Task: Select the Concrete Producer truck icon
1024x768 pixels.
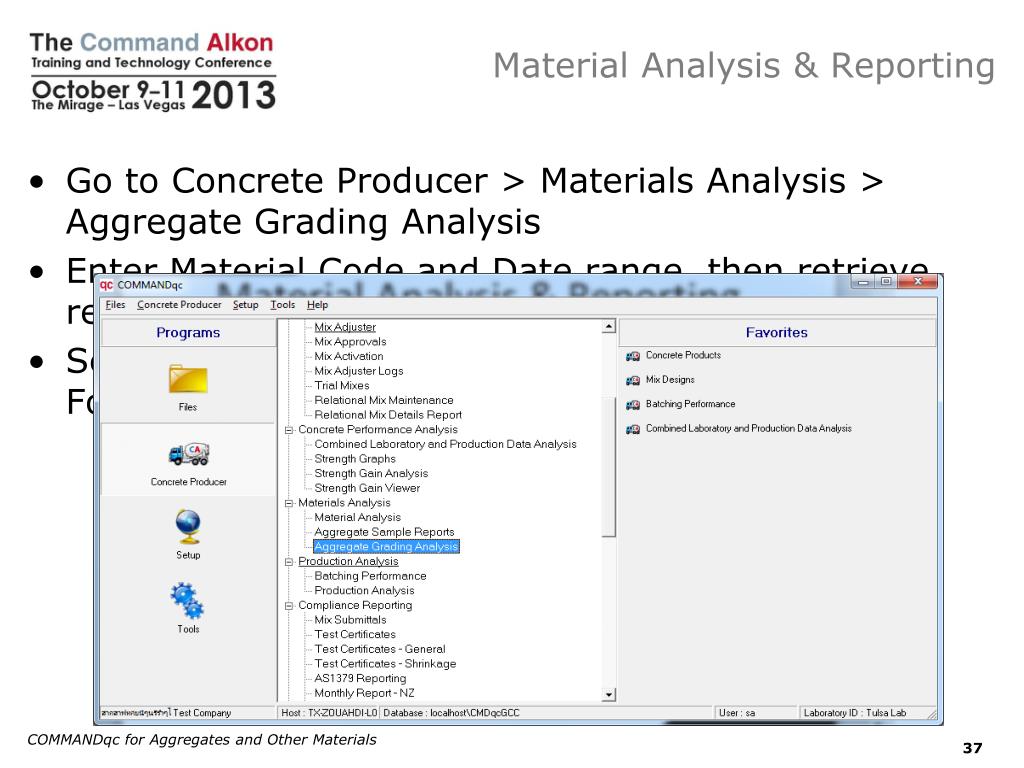Action: click(x=189, y=454)
